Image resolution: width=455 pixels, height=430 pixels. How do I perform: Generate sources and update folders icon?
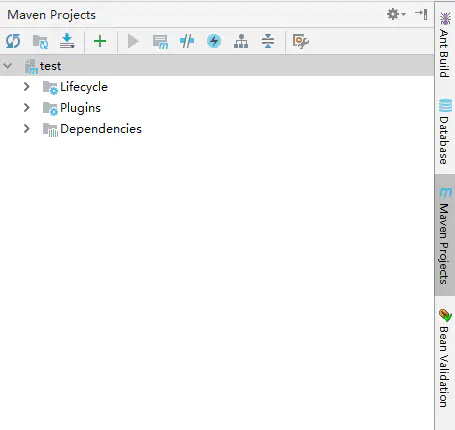pyautogui.click(x=40, y=42)
